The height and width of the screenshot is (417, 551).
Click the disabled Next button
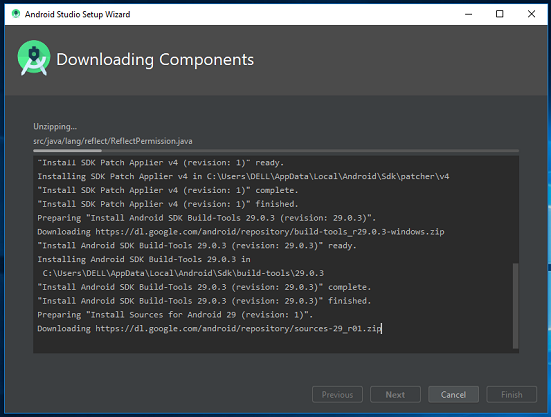point(395,395)
